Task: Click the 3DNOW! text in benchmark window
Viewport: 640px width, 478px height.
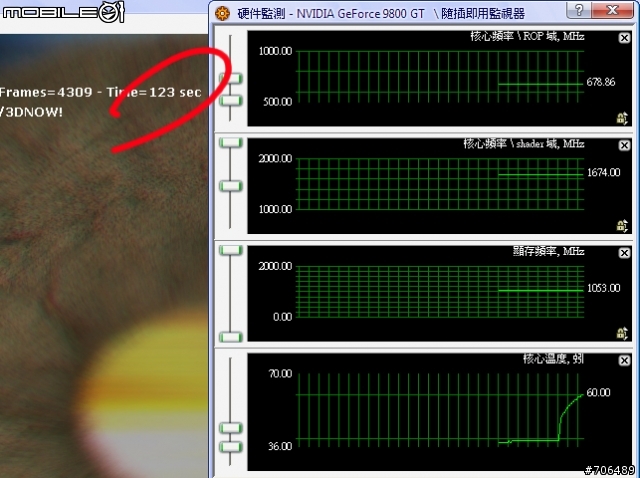Action: pyautogui.click(x=33, y=112)
